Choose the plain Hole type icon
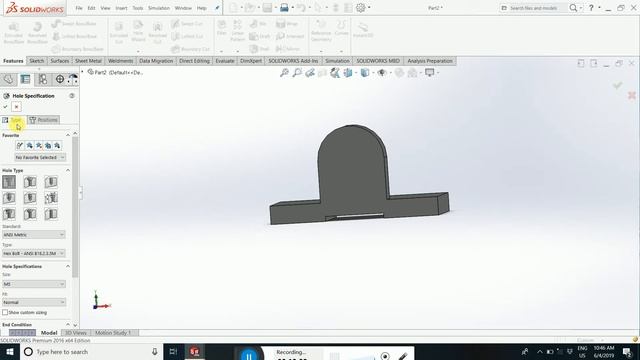The image size is (640, 360). pyautogui.click(x=51, y=182)
